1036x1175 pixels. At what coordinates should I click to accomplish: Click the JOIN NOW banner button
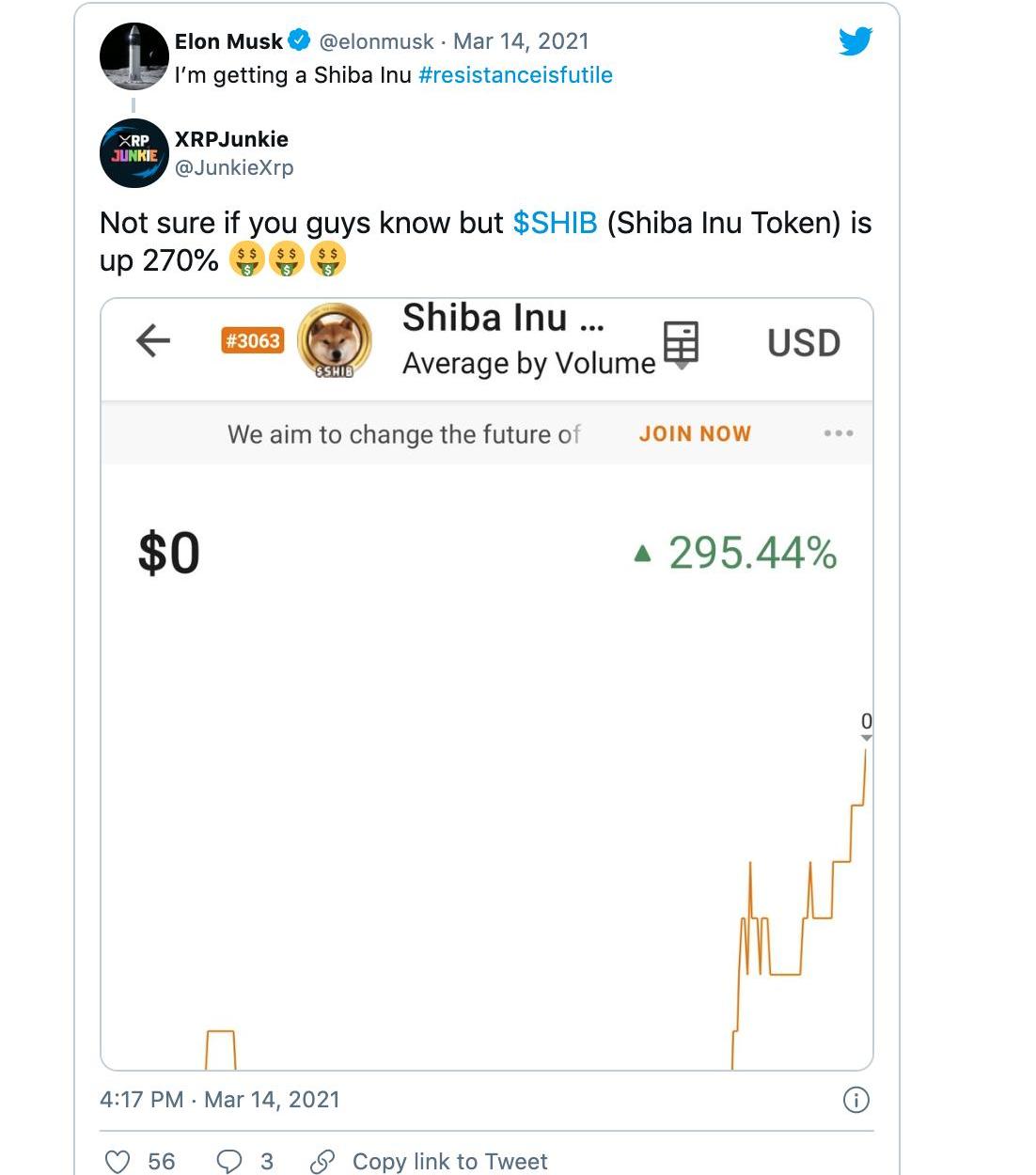[x=695, y=433]
